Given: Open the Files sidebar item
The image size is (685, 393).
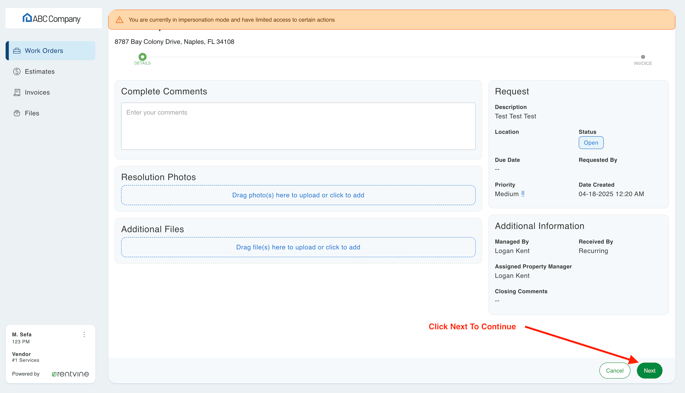Looking at the screenshot, I should click(x=51, y=113).
